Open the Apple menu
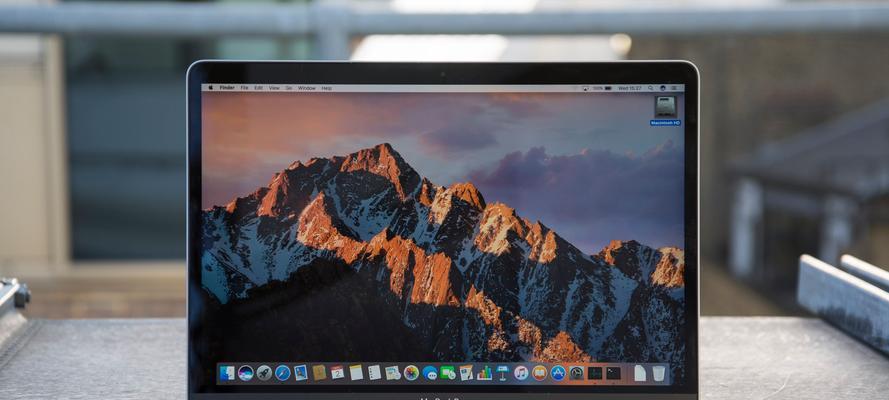Image resolution: width=889 pixels, height=400 pixels. tap(211, 88)
